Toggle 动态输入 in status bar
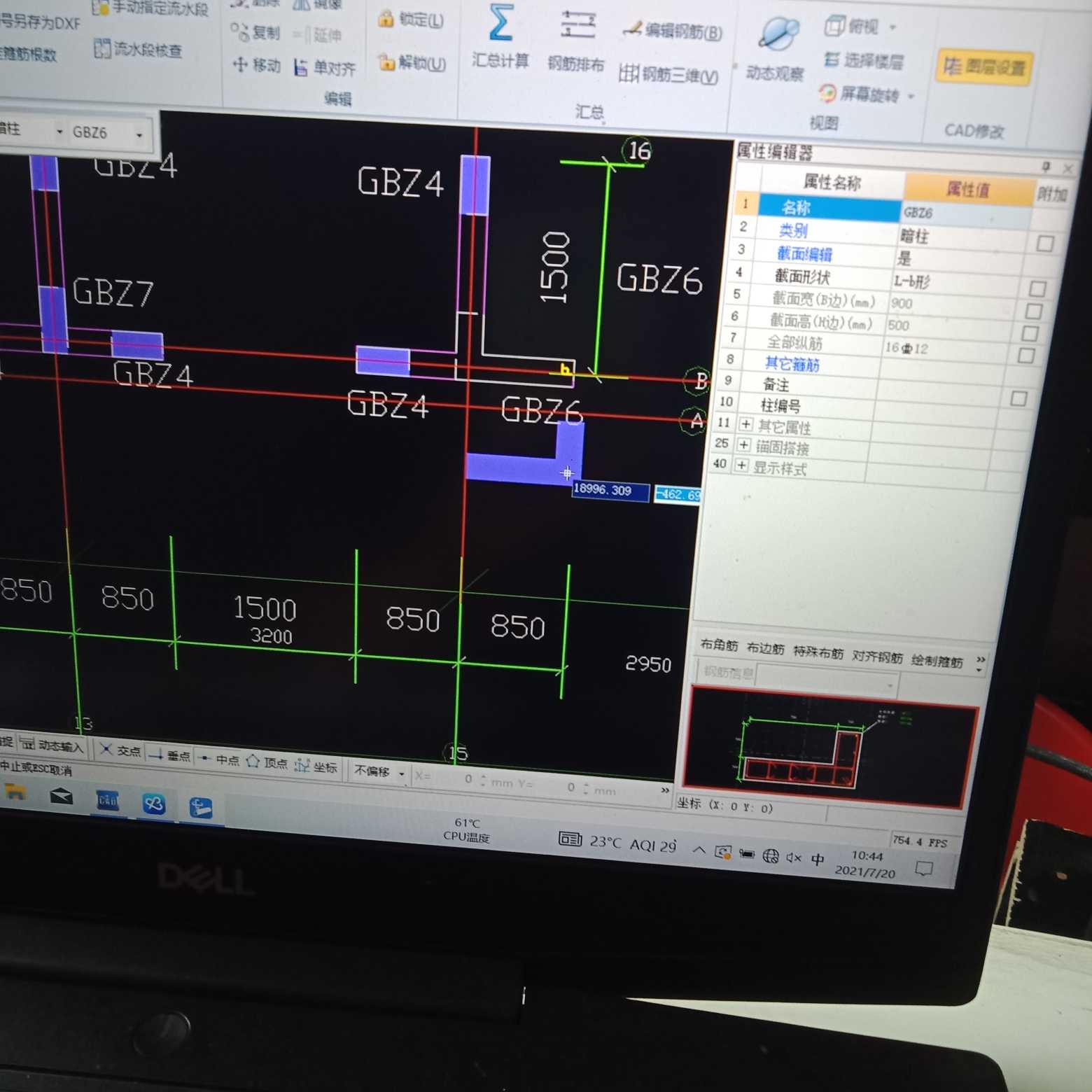Screen dimensions: 1092x1092 click(52, 745)
